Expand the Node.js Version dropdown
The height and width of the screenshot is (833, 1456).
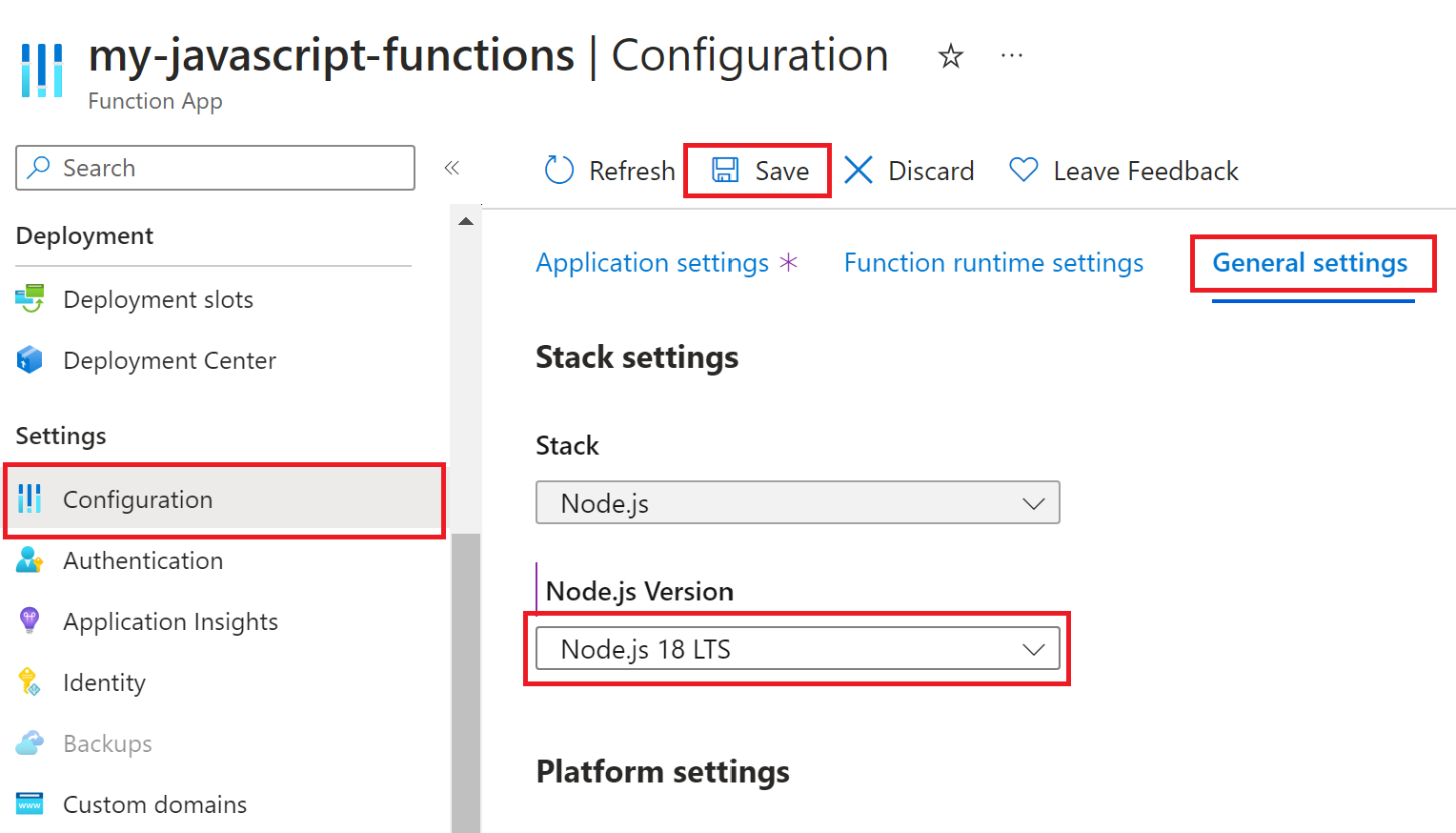pos(798,649)
